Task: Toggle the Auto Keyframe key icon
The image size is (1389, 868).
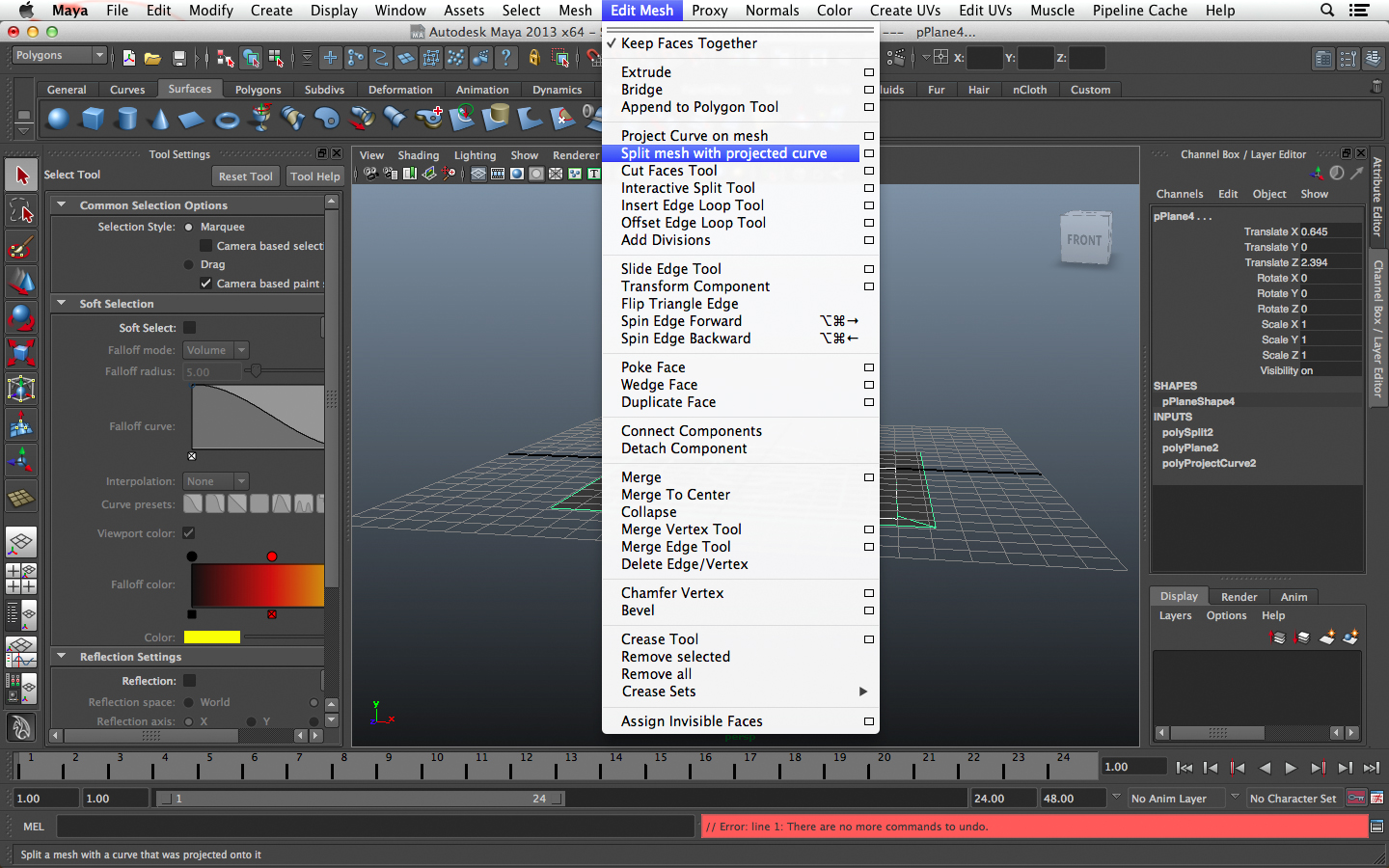Action: point(1355,799)
